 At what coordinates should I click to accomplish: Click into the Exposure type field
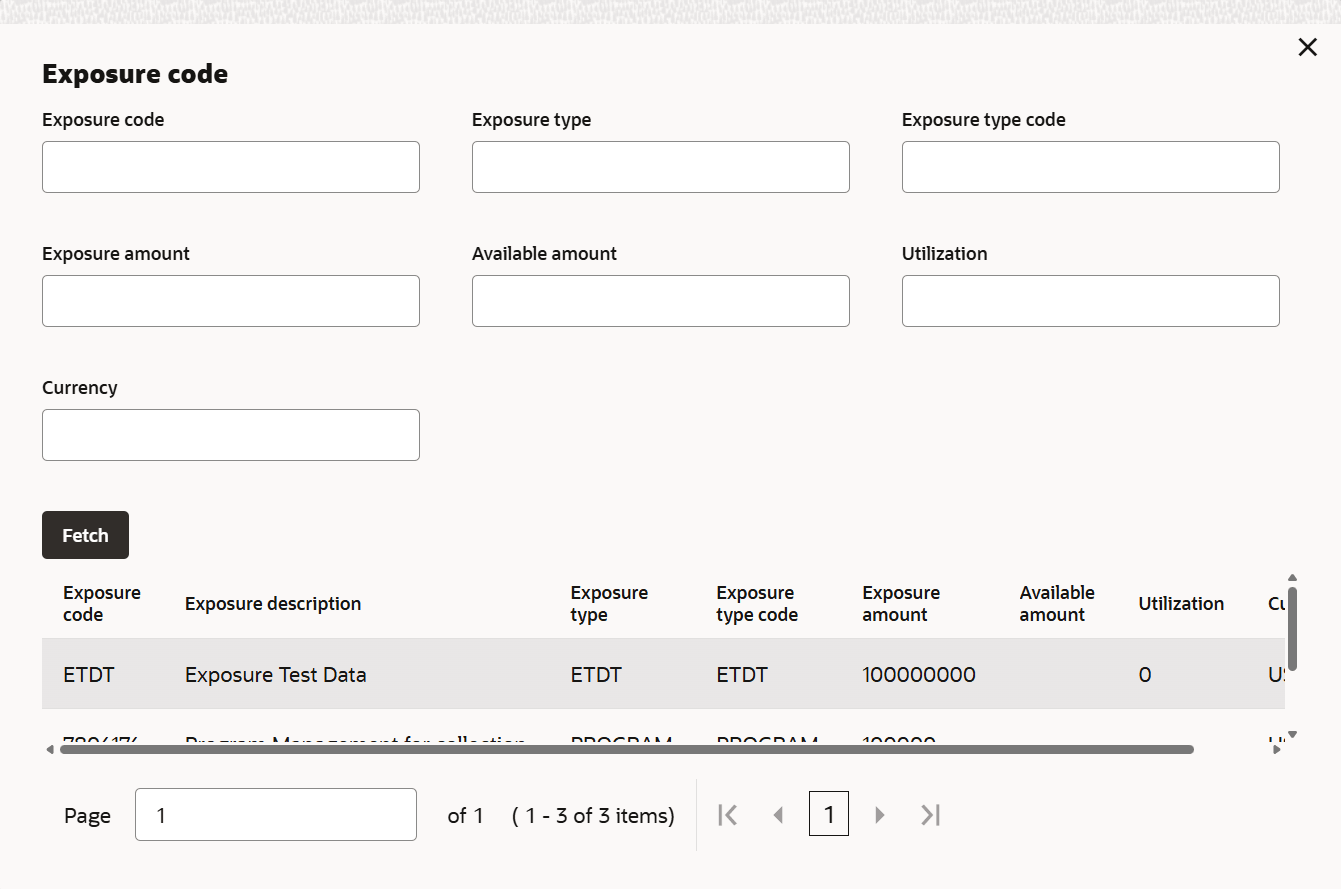point(660,167)
